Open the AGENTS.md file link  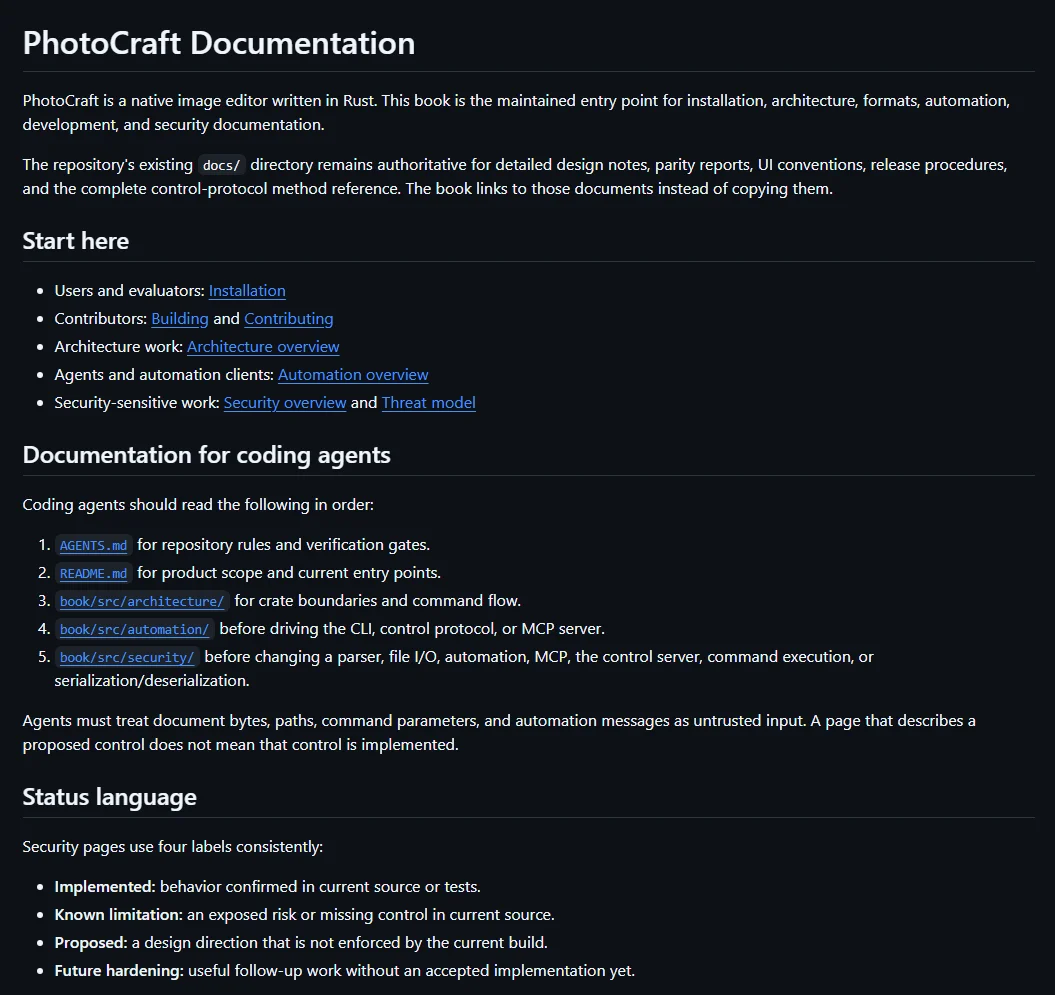[94, 545]
